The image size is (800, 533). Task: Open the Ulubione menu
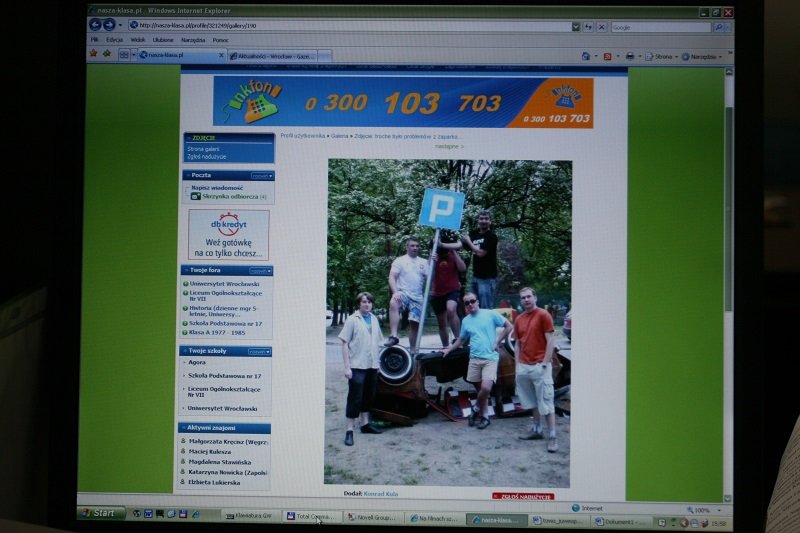tap(162, 40)
